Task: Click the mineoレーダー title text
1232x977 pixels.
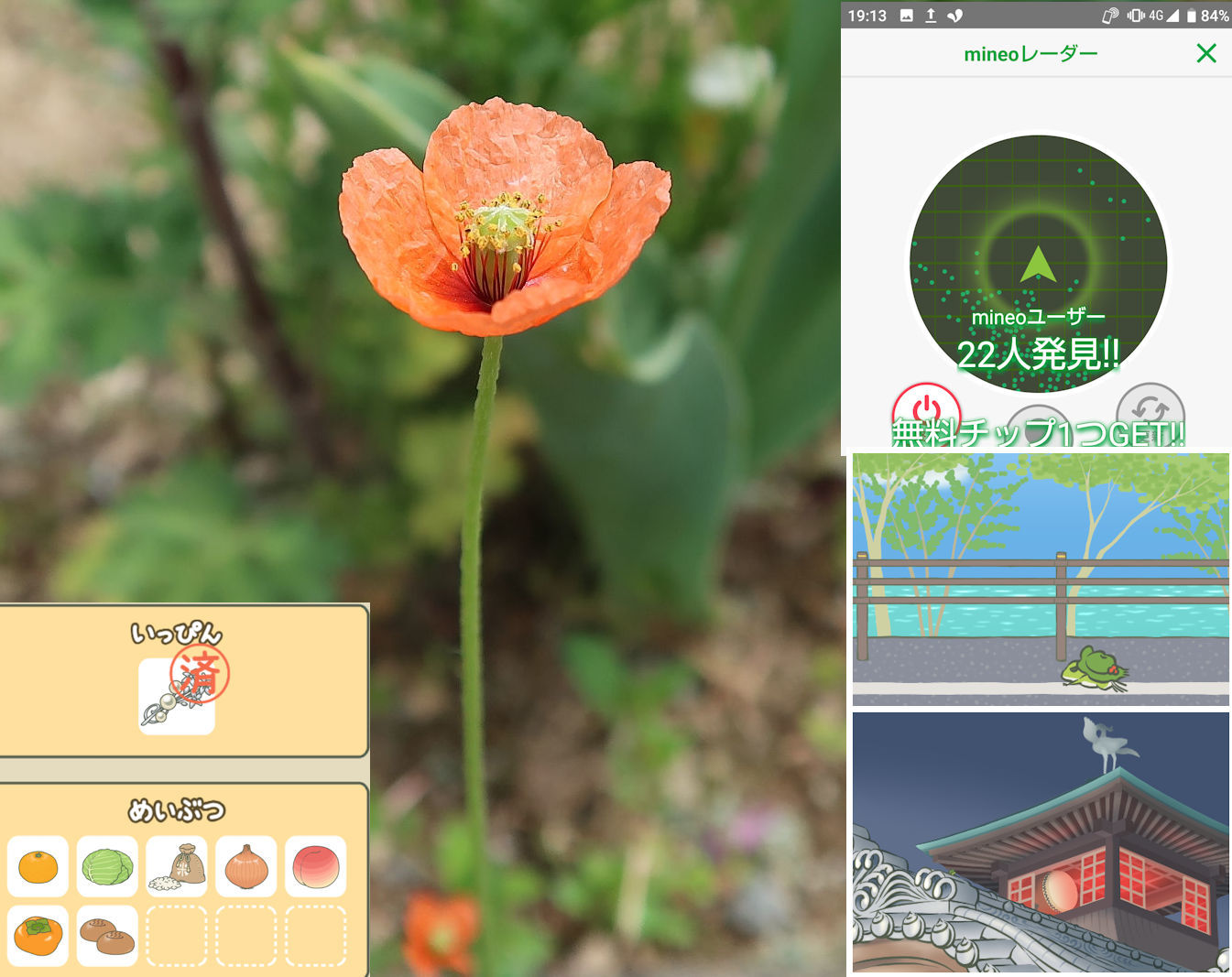Action: pyautogui.click(x=1030, y=54)
